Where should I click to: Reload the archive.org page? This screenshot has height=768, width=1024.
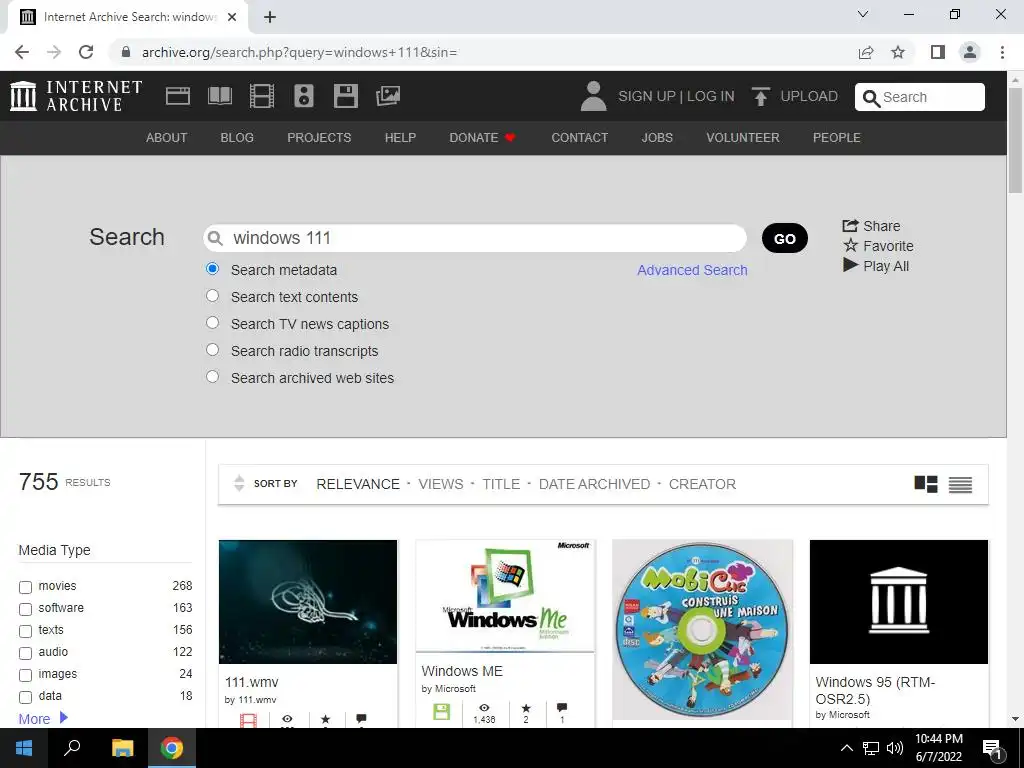(x=86, y=52)
